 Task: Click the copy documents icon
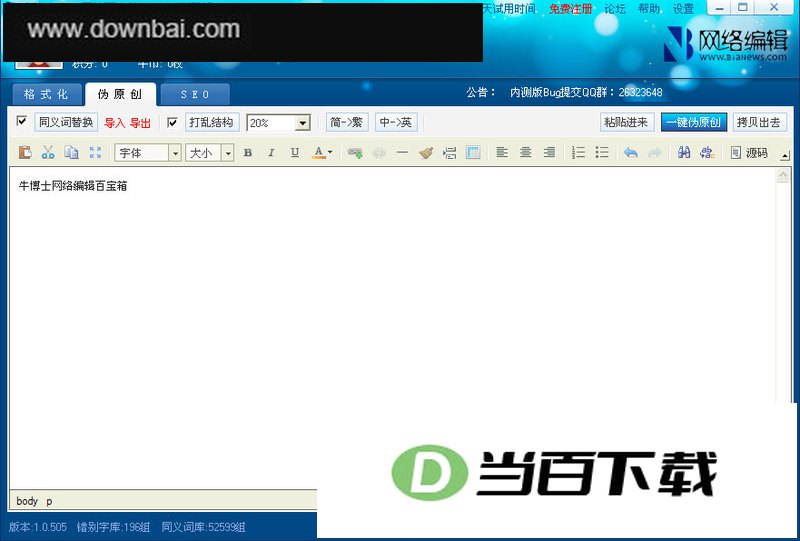(x=71, y=153)
